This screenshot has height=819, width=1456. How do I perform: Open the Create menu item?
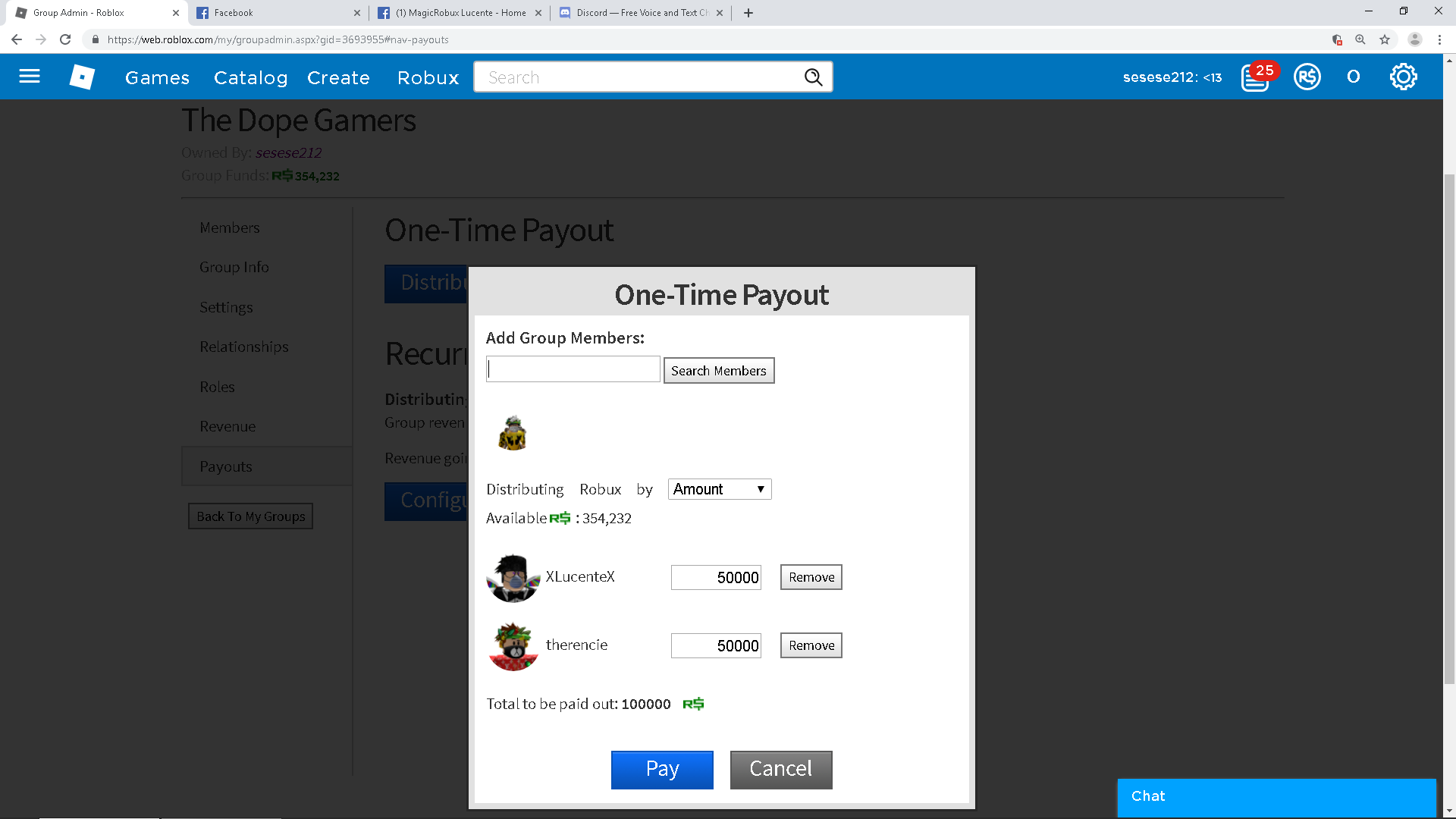click(x=338, y=77)
